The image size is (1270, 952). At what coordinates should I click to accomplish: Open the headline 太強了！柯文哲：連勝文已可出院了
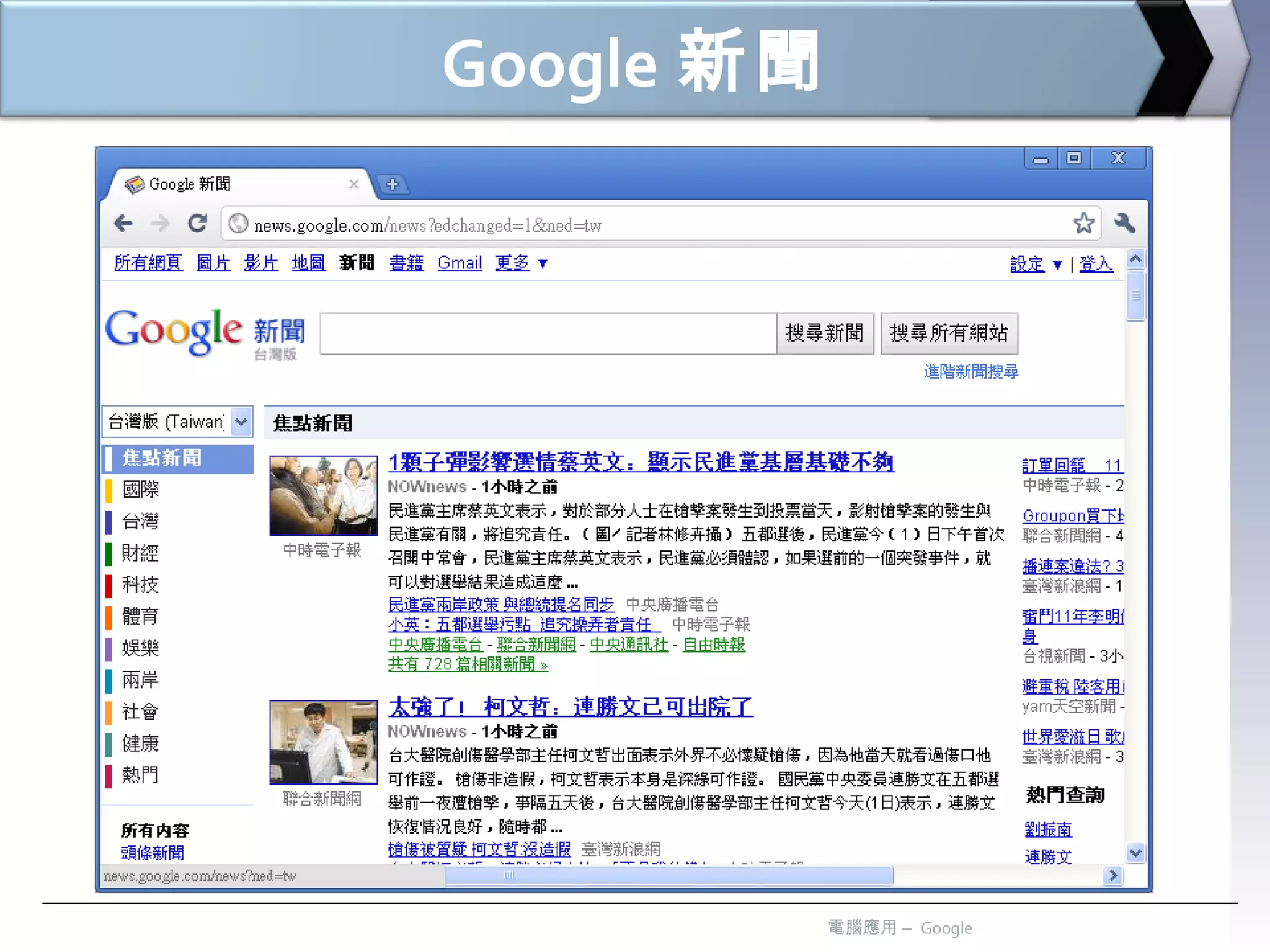571,707
